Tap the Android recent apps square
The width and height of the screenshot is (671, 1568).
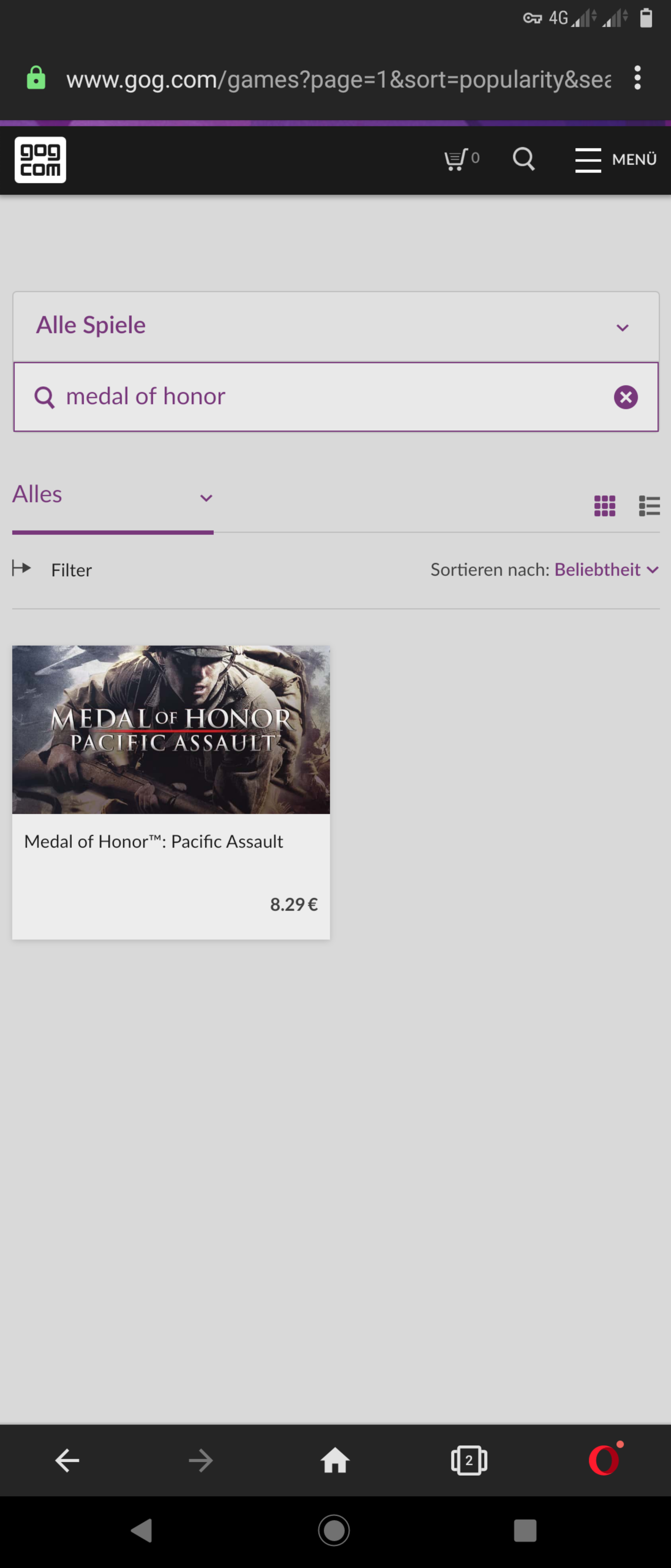[x=525, y=1530]
